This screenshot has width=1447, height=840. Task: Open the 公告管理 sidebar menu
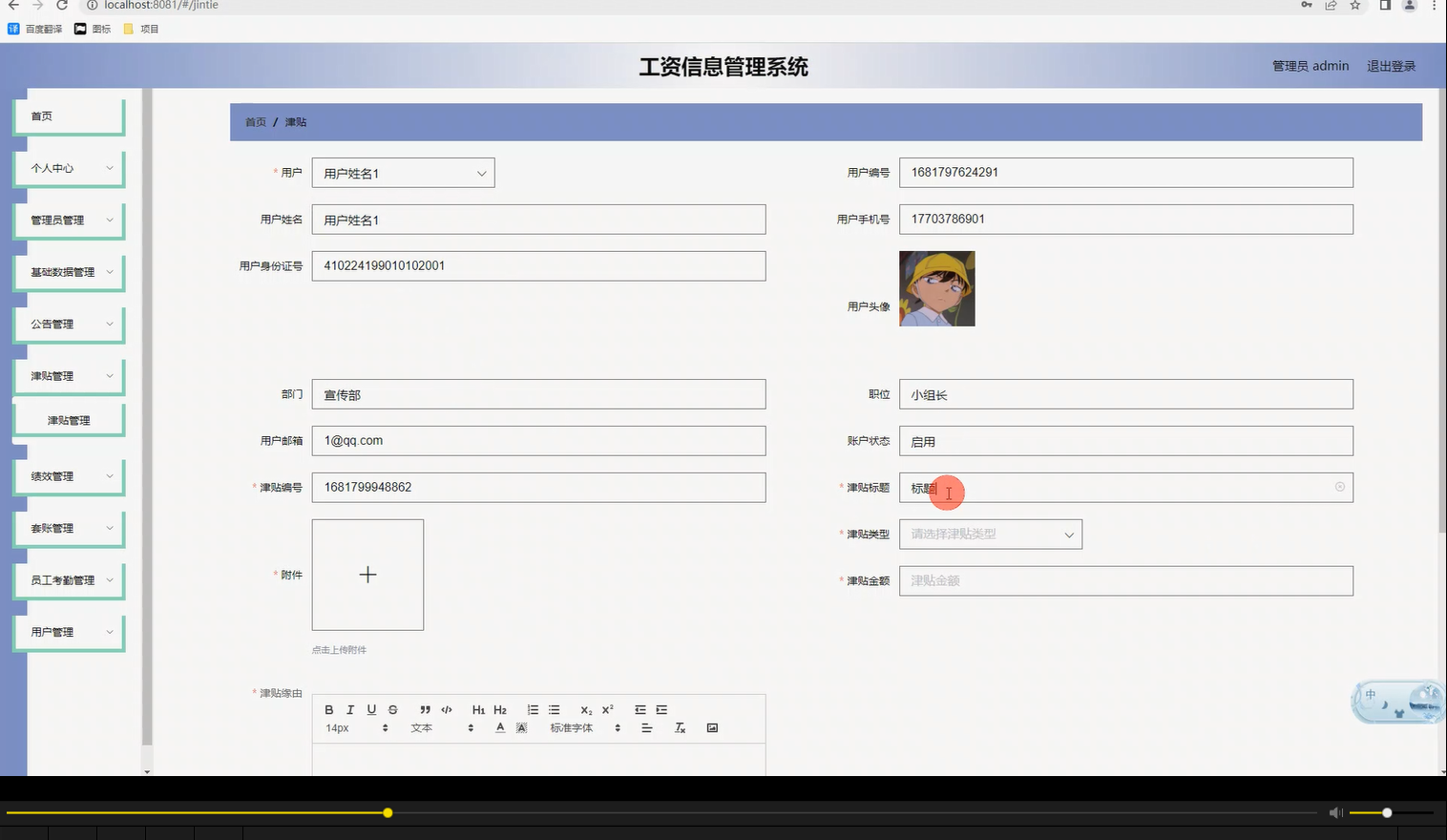tap(69, 324)
